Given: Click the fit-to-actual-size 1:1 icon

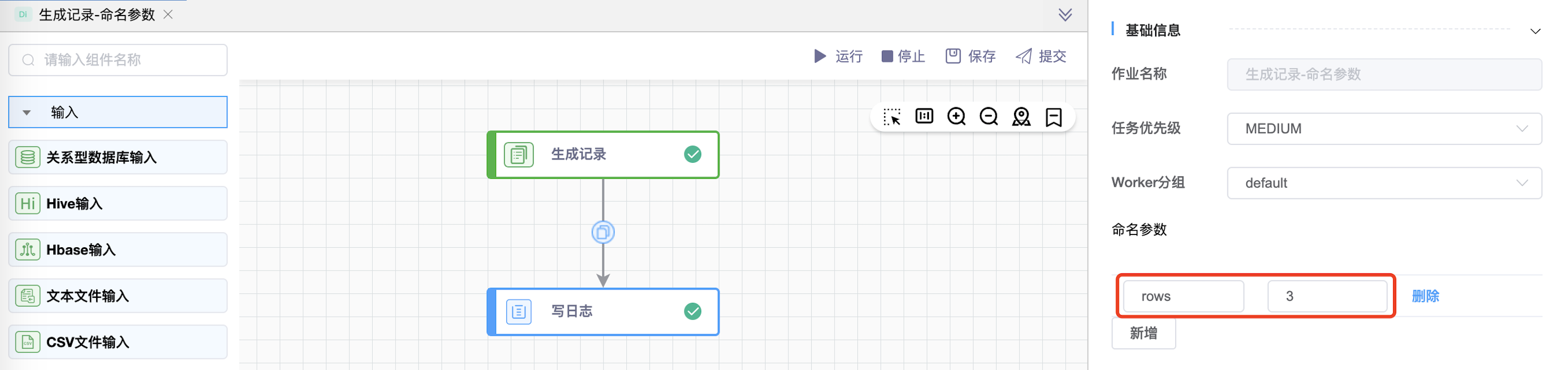Looking at the screenshot, I should pyautogui.click(x=924, y=116).
